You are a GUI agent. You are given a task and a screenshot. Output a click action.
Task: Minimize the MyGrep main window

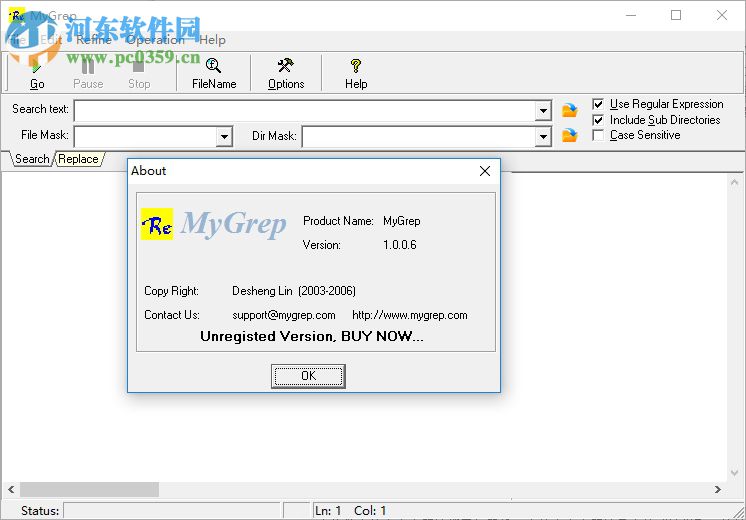click(x=631, y=15)
